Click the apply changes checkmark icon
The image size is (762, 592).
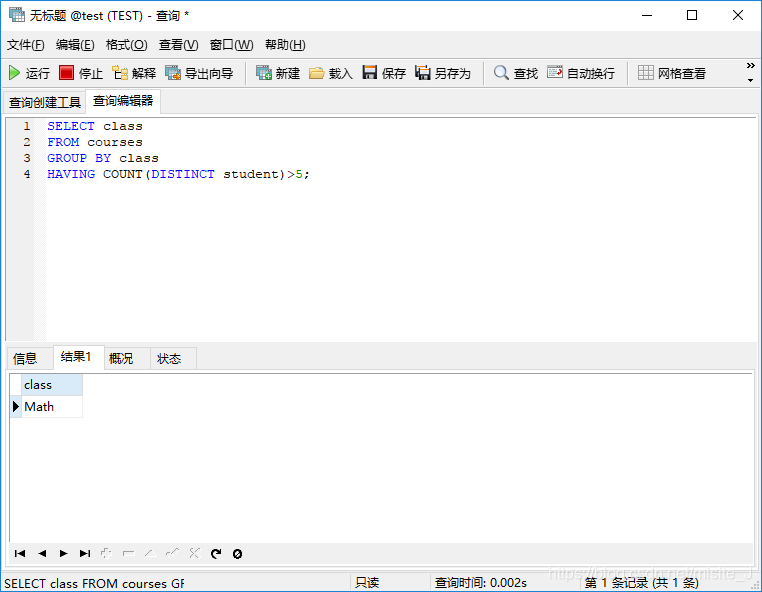[x=173, y=553]
